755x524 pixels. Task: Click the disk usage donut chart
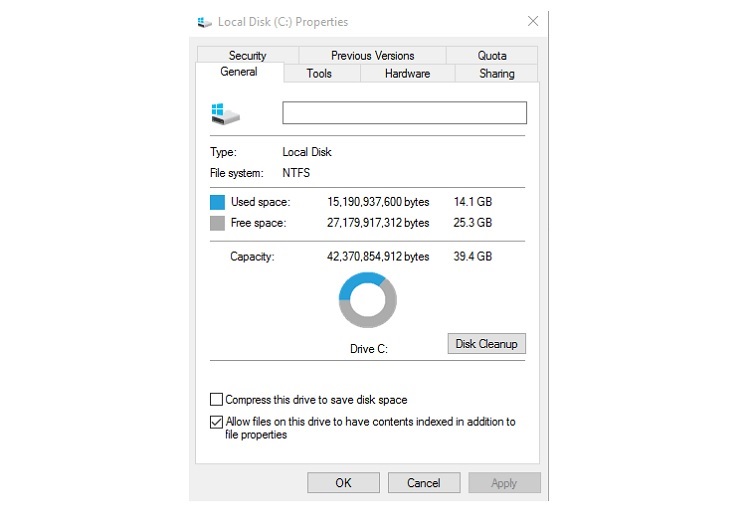click(x=367, y=300)
